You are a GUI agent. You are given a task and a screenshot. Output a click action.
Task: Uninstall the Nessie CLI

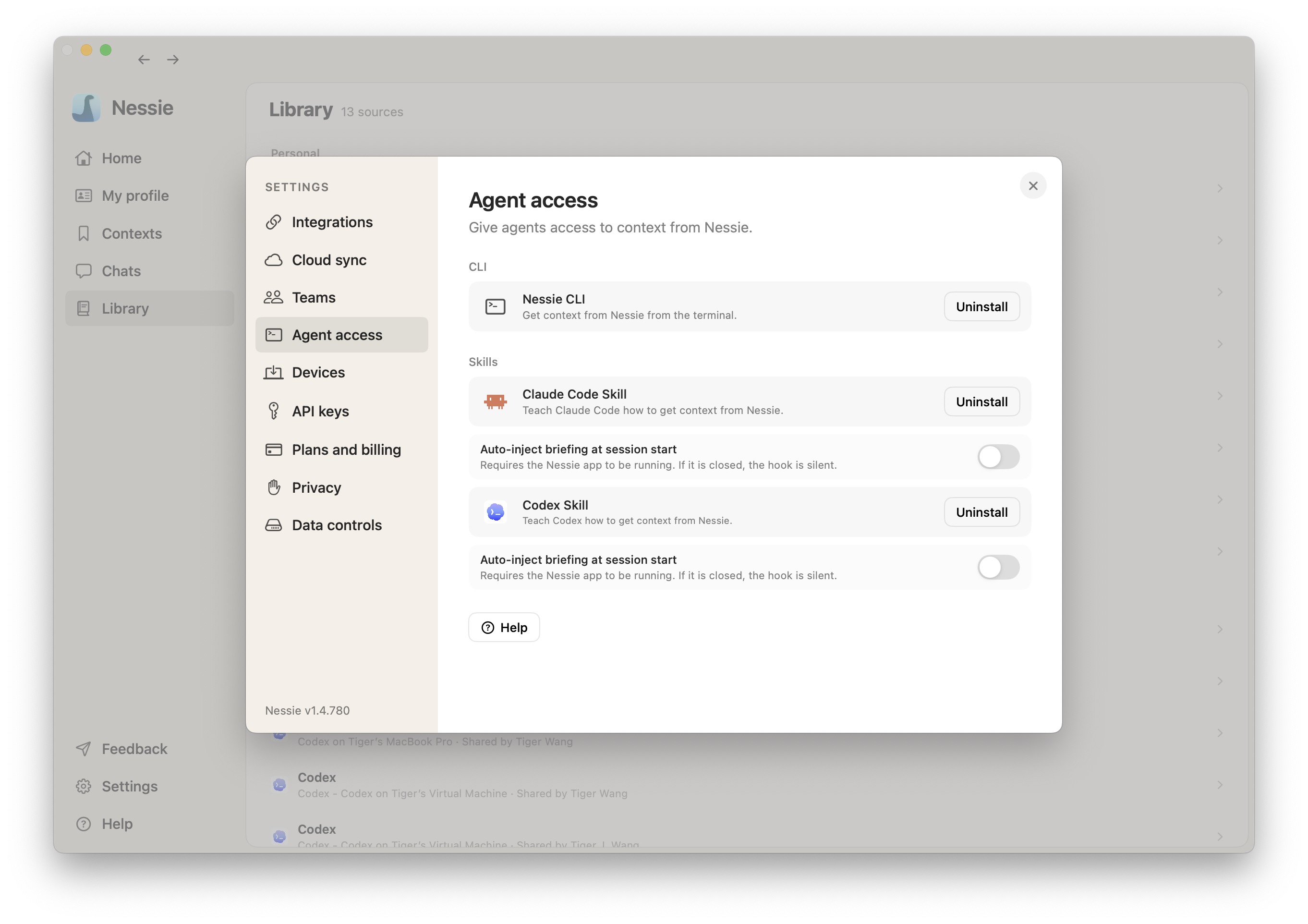981,306
